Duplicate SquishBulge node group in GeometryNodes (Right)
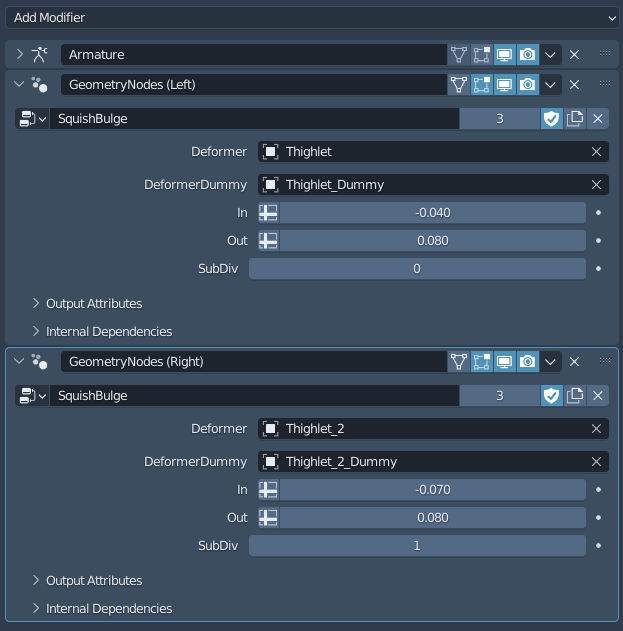The image size is (623, 631). coord(575,396)
